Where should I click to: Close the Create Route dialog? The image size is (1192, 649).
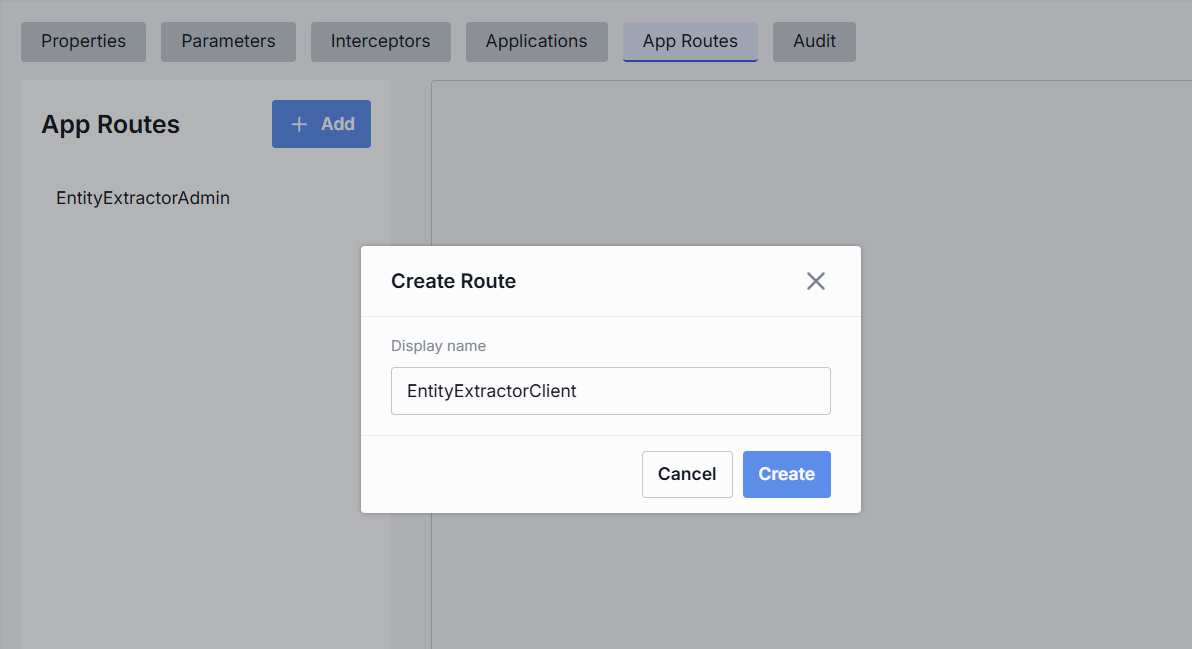(816, 281)
